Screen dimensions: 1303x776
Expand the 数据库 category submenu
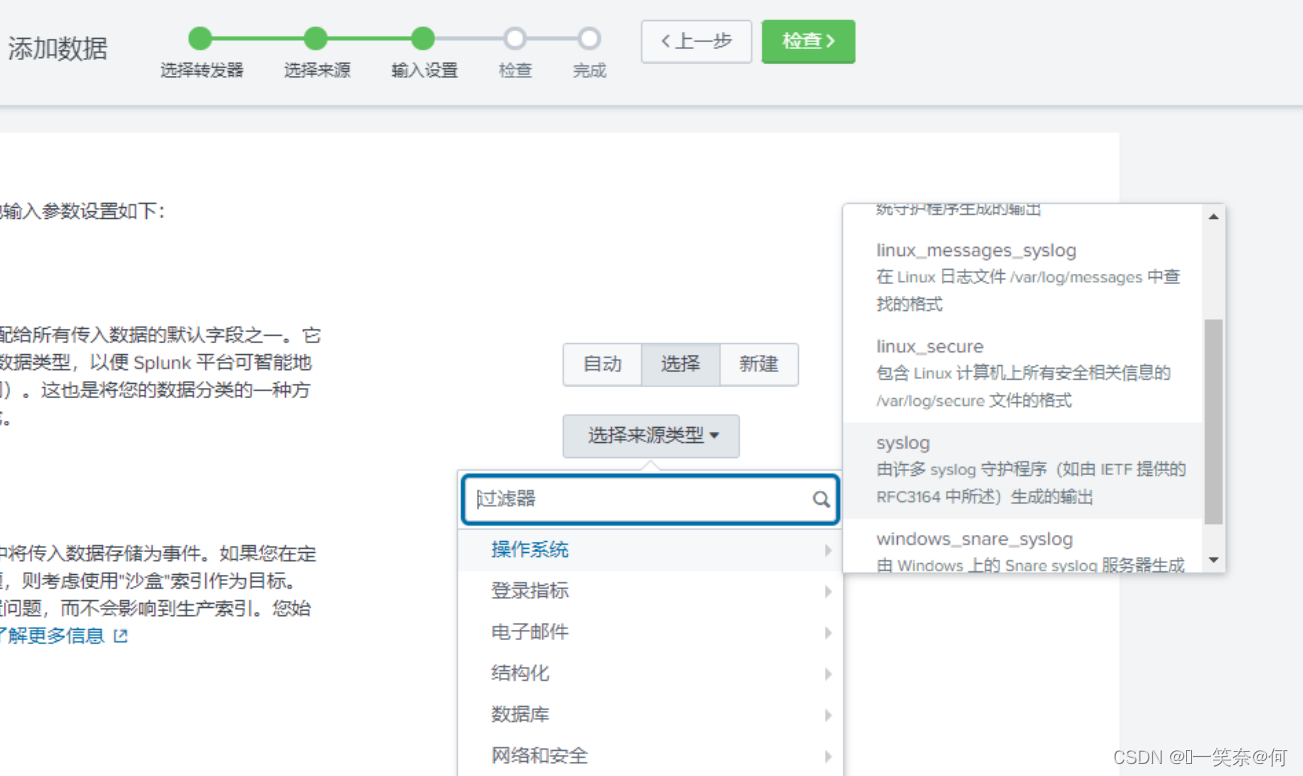[x=650, y=714]
